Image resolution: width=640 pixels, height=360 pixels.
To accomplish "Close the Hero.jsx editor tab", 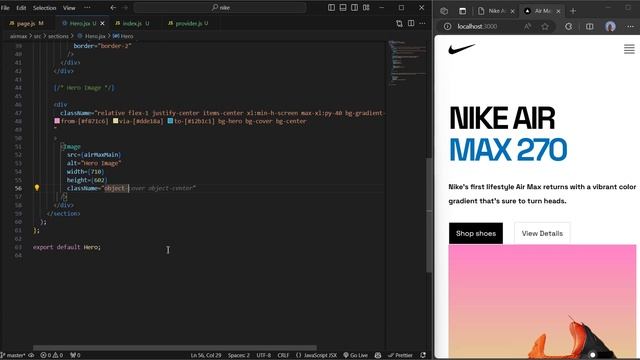I will pos(102,24).
